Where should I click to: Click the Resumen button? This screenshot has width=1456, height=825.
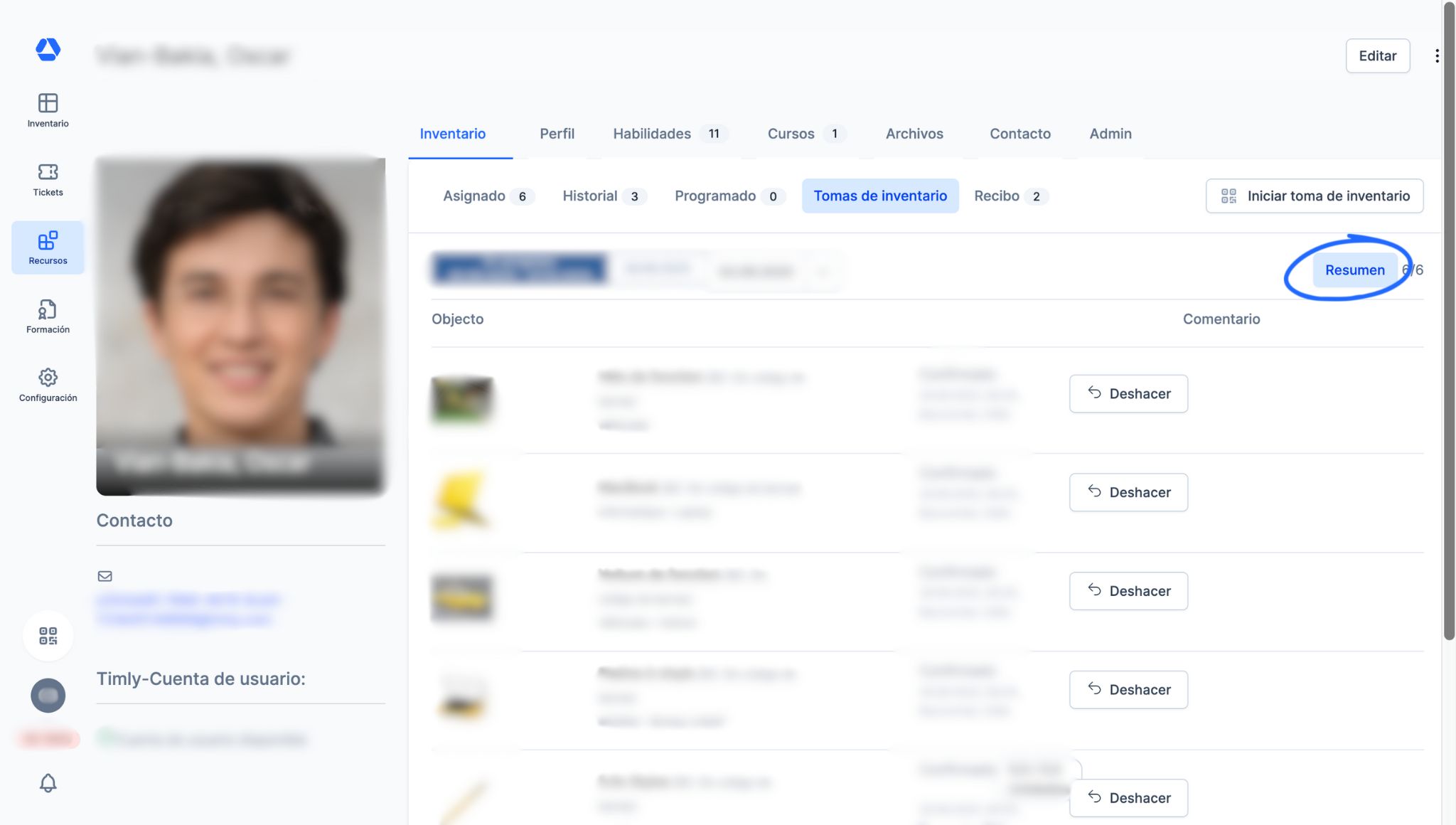pyautogui.click(x=1354, y=270)
